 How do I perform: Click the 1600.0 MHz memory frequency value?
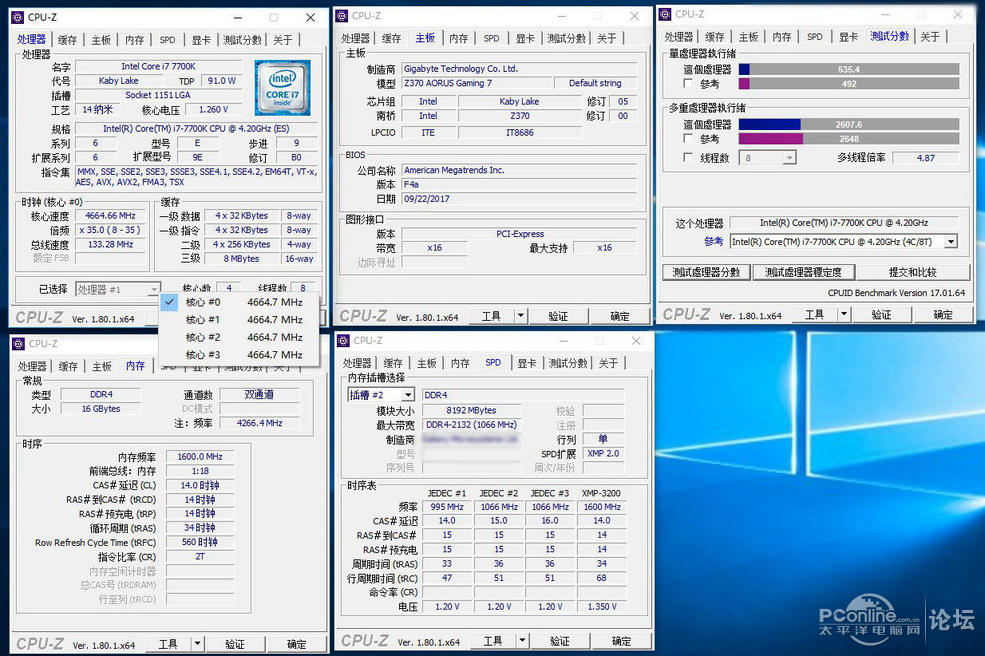(200, 456)
